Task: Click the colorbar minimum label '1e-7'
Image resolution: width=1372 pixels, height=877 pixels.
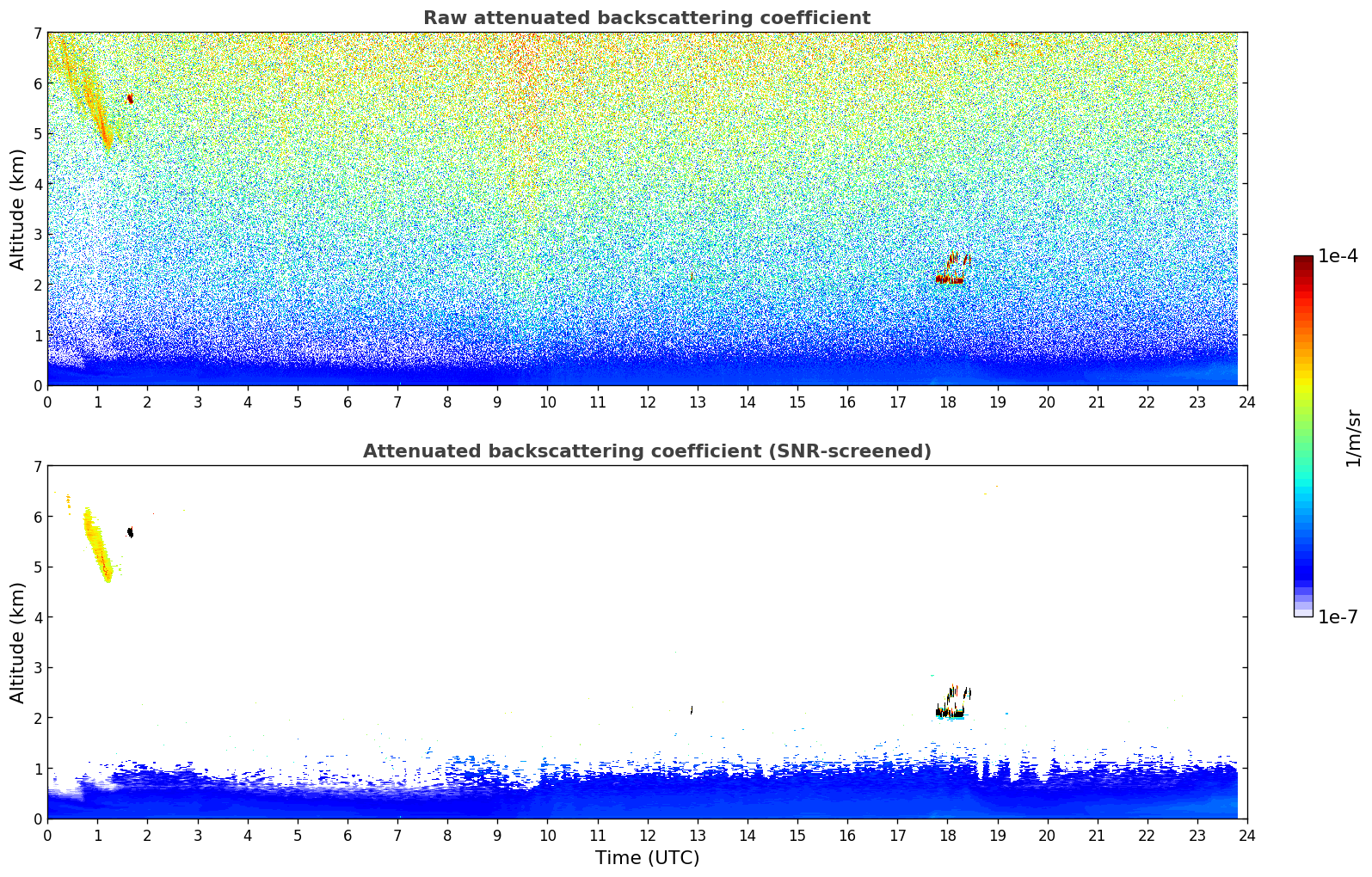Action: click(1338, 617)
